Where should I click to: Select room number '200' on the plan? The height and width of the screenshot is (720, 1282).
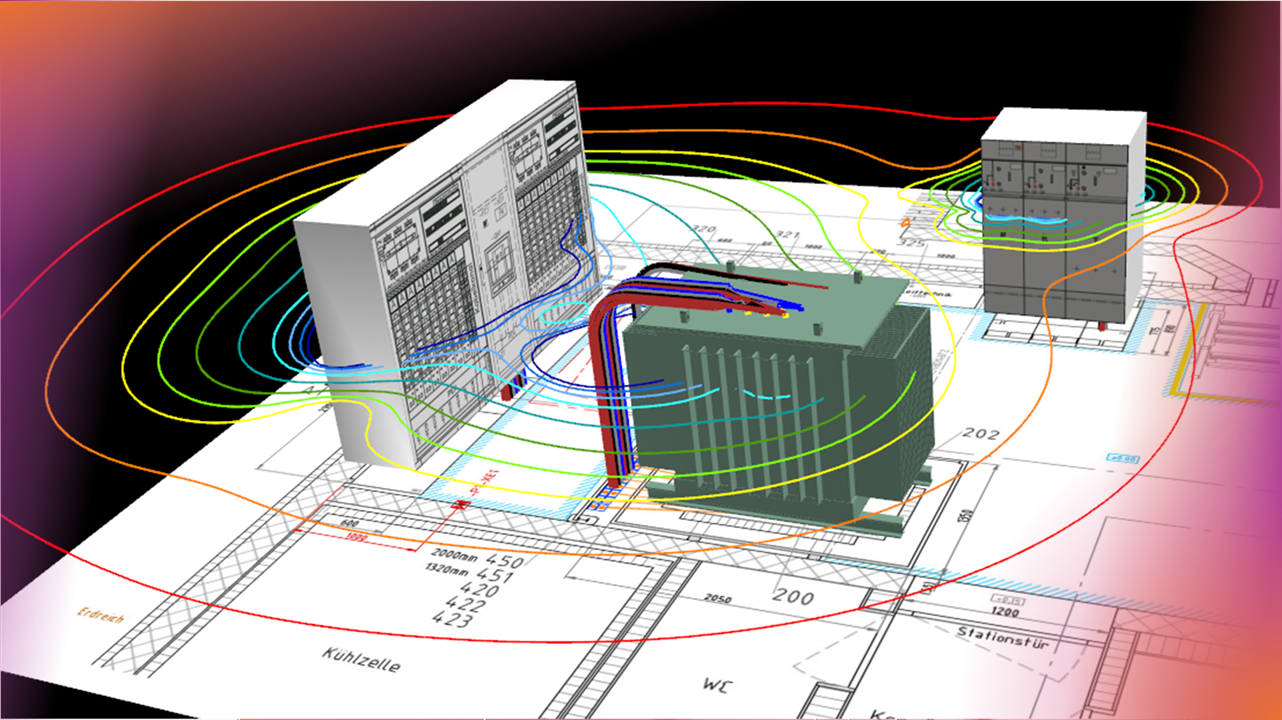(797, 597)
